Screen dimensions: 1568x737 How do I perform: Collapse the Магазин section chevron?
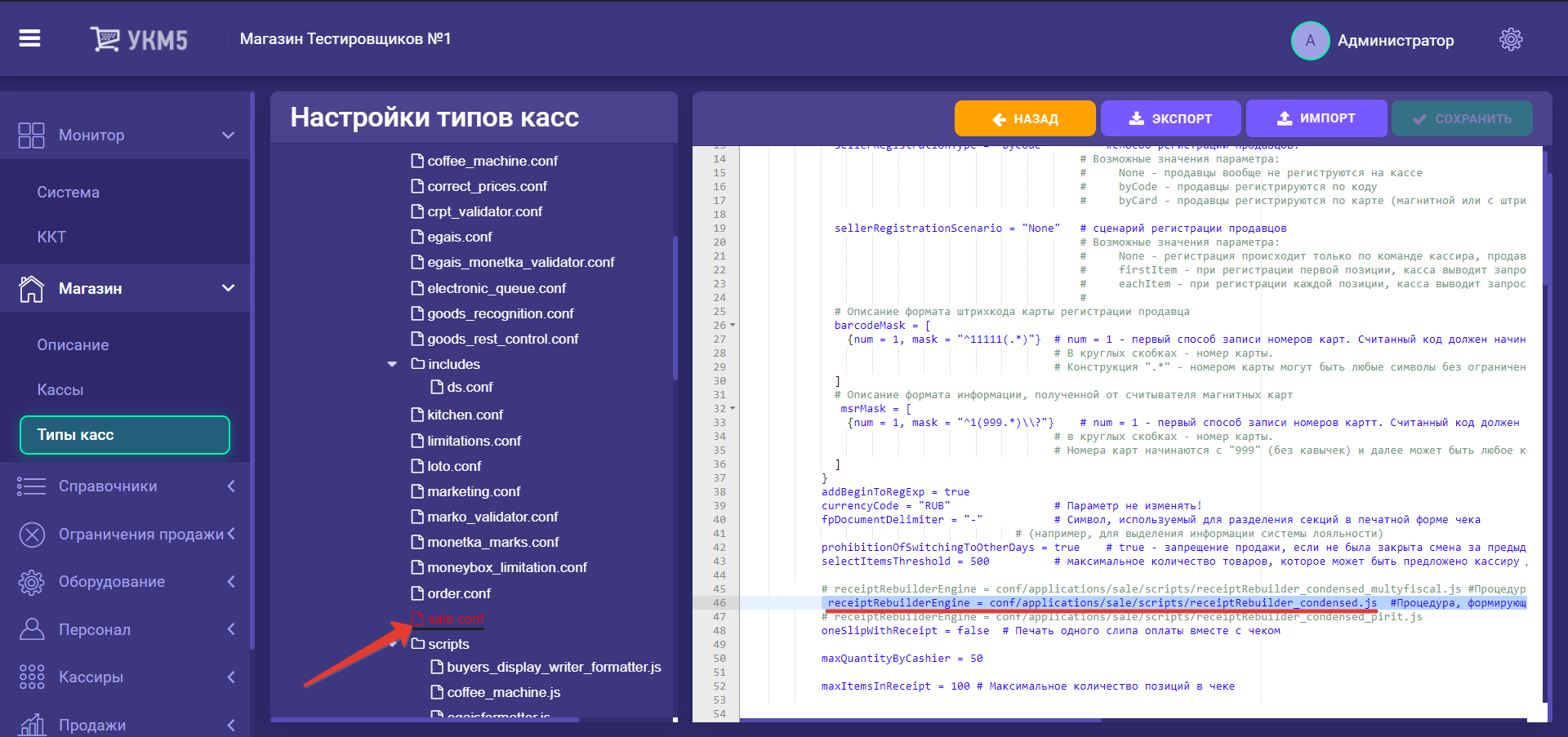229,288
